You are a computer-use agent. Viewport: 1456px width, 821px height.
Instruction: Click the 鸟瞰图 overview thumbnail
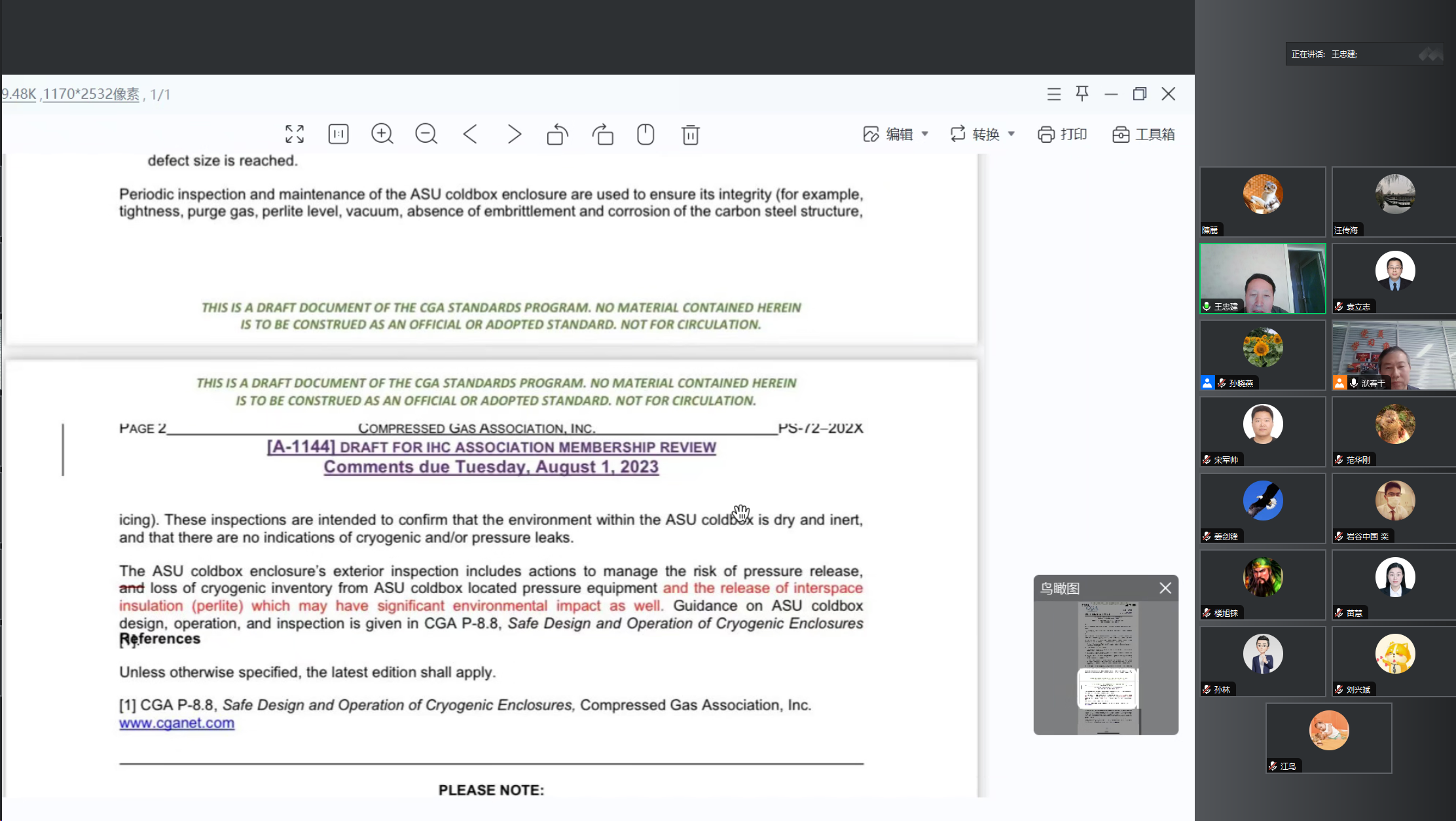[1107, 668]
